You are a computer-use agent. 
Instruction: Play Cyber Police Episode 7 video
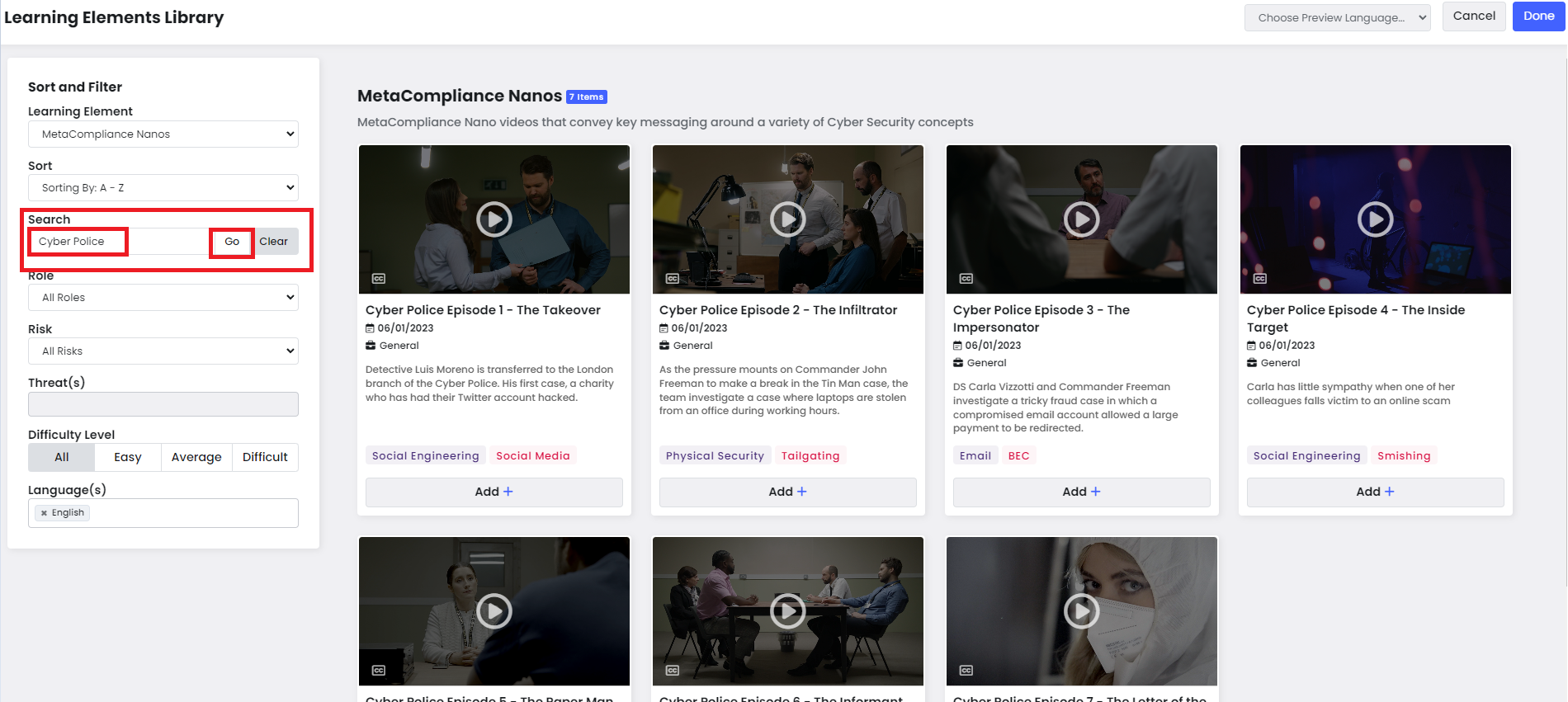1082,611
